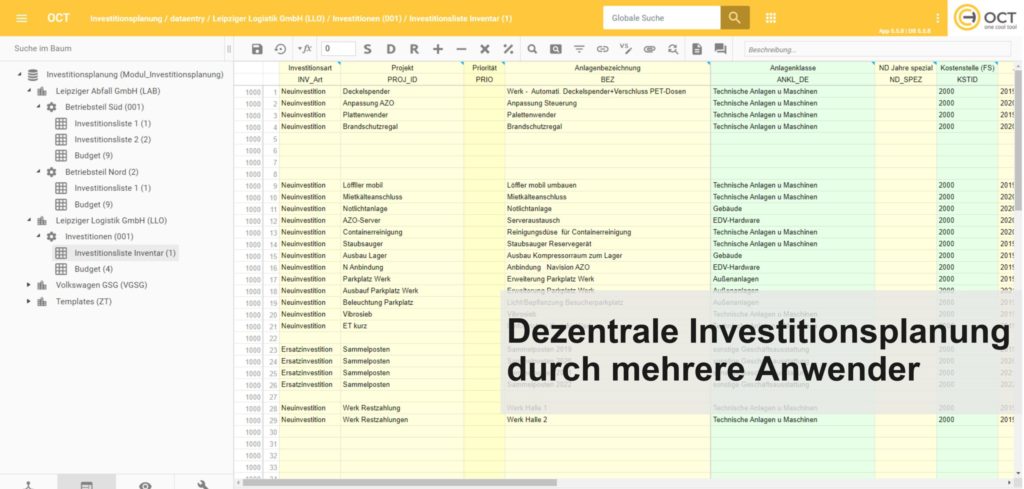Click the D toolbar button
1024x489 pixels.
pos(391,49)
